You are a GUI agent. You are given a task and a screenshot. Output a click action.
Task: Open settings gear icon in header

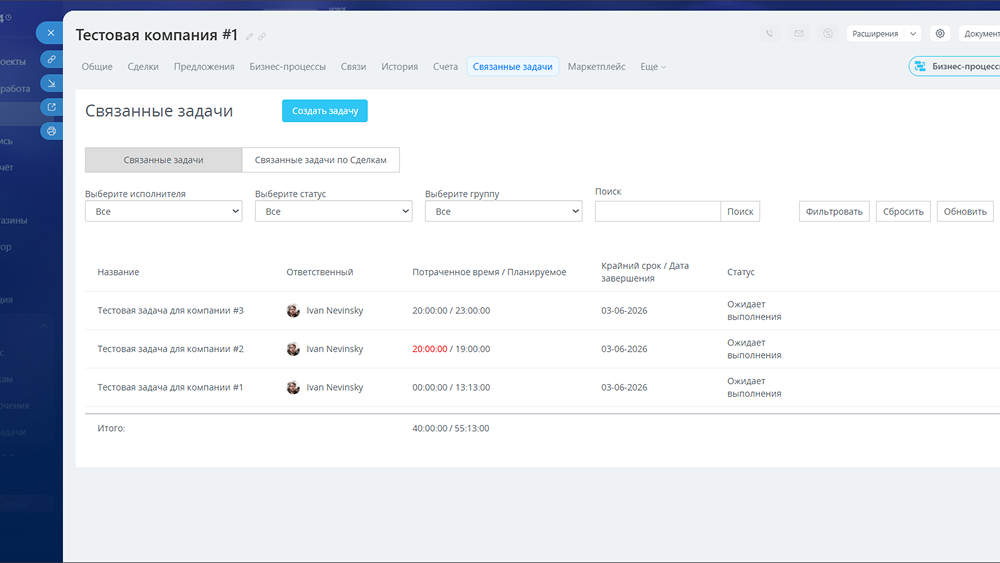coord(940,33)
